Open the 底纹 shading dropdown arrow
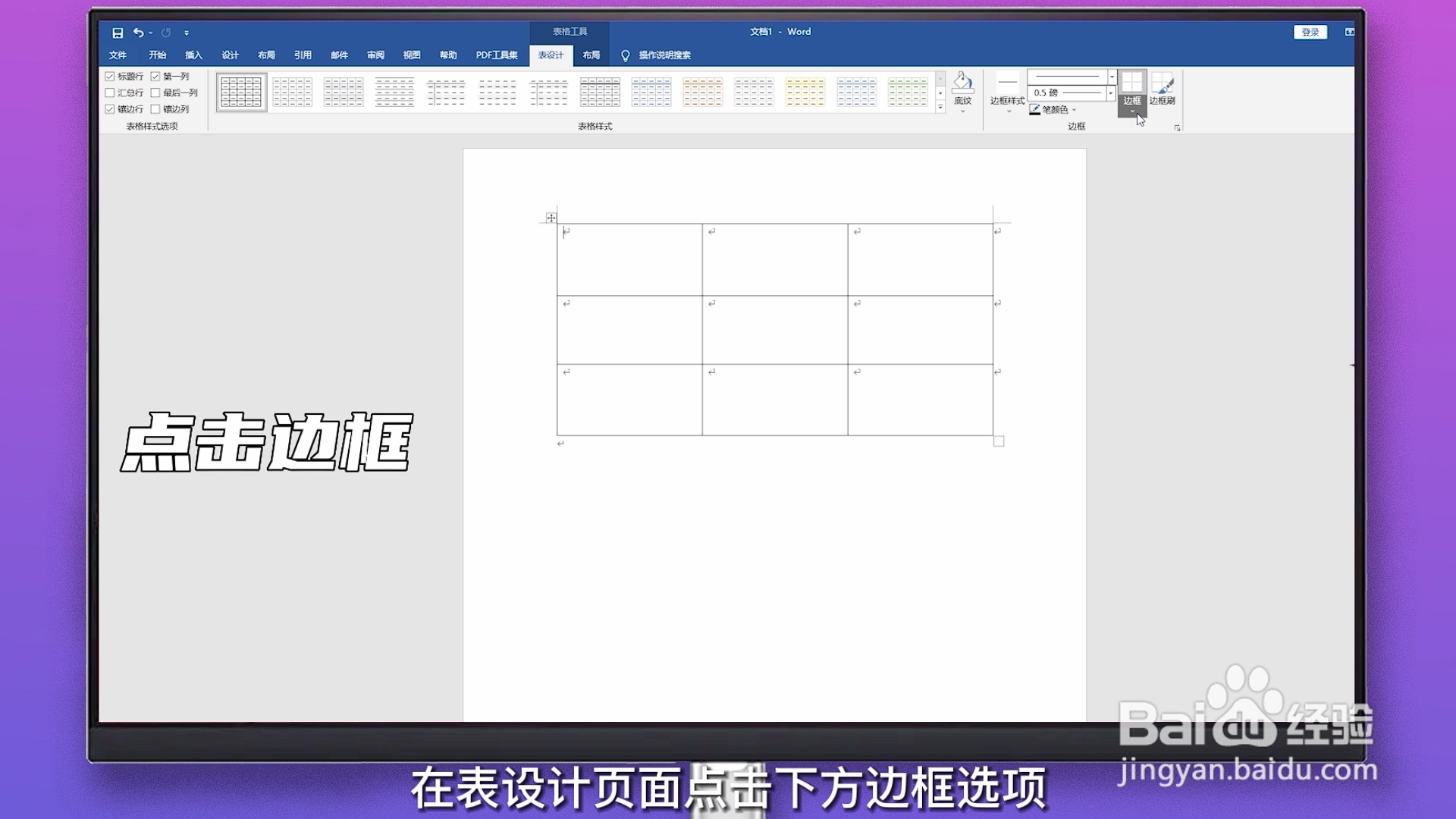This screenshot has height=819, width=1456. pyautogui.click(x=963, y=111)
